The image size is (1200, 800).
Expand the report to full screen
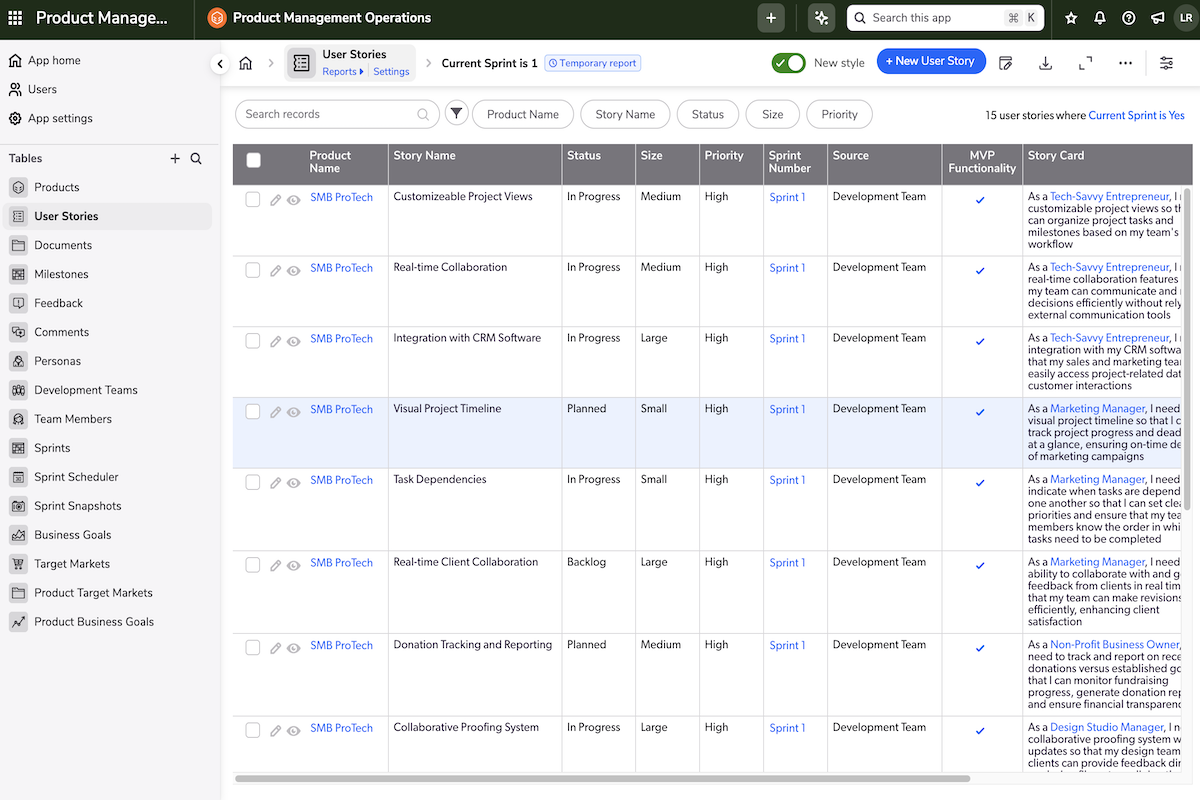pos(1085,62)
